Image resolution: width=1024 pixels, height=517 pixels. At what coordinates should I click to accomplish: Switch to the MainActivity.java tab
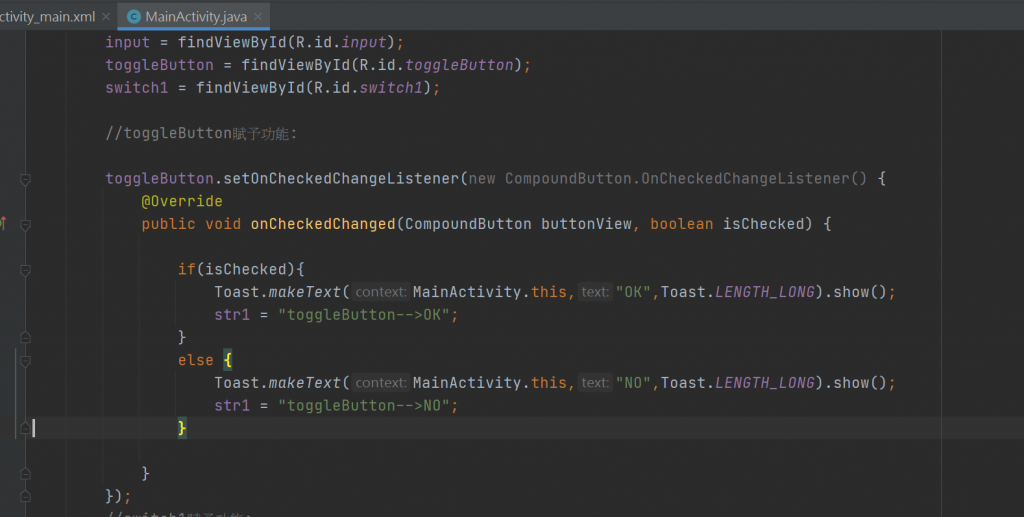point(195,16)
